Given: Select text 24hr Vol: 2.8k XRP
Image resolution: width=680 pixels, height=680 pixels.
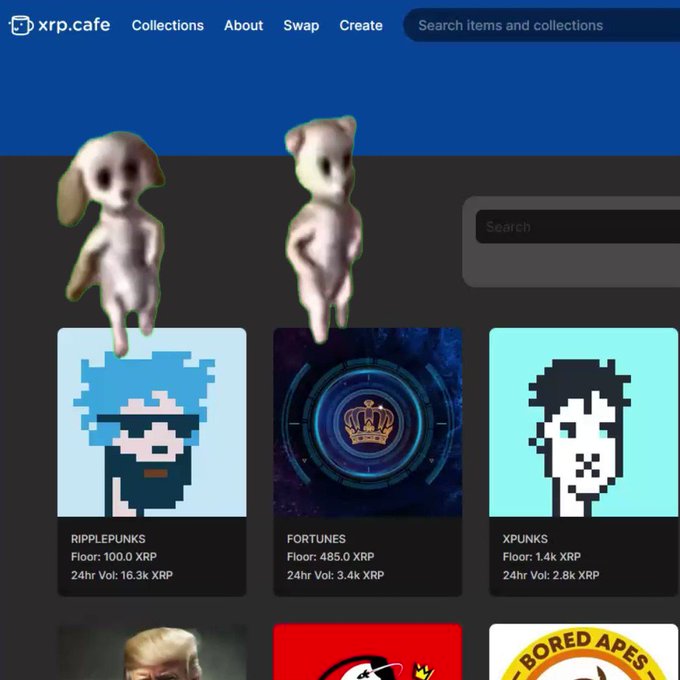Looking at the screenshot, I should pos(551,575).
